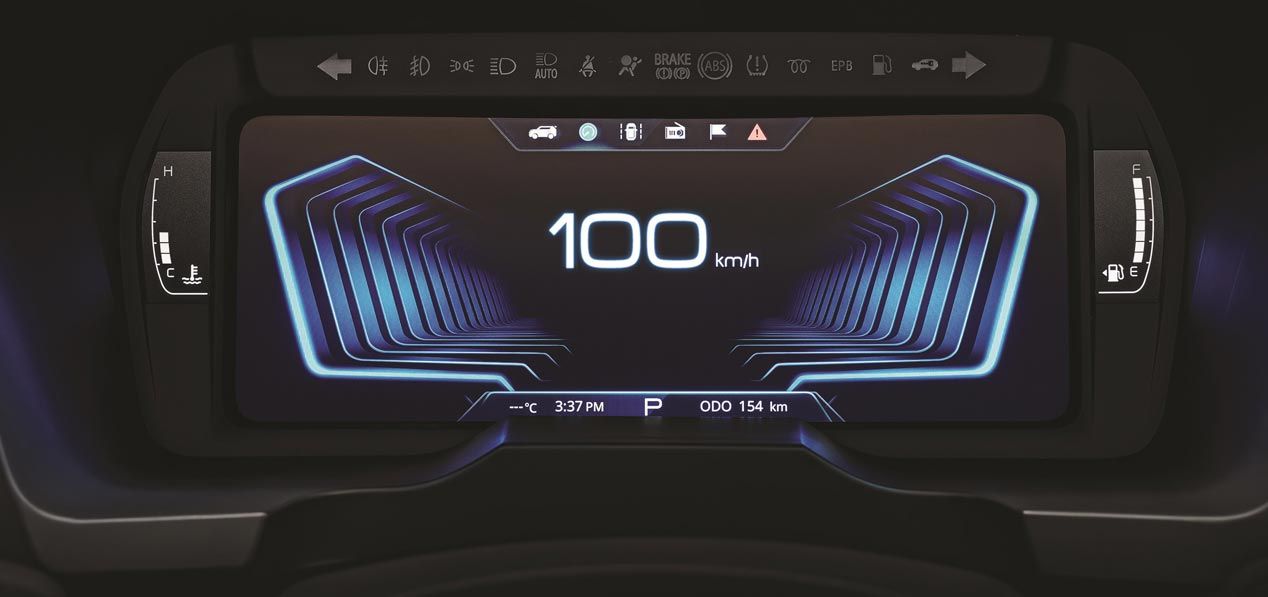
Task: Tap the ABS warning icon
Action: click(x=714, y=64)
